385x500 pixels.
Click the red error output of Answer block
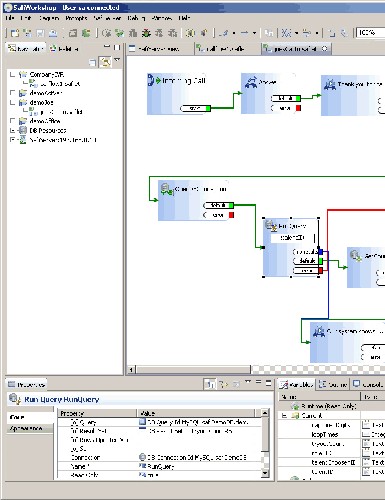coord(298,108)
